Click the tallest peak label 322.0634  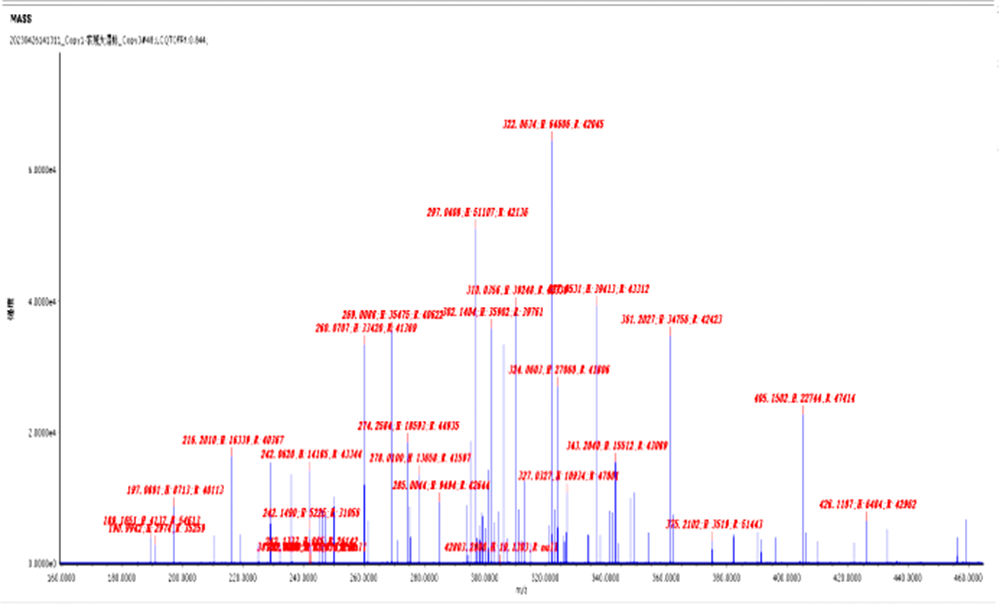pyautogui.click(x=553, y=125)
